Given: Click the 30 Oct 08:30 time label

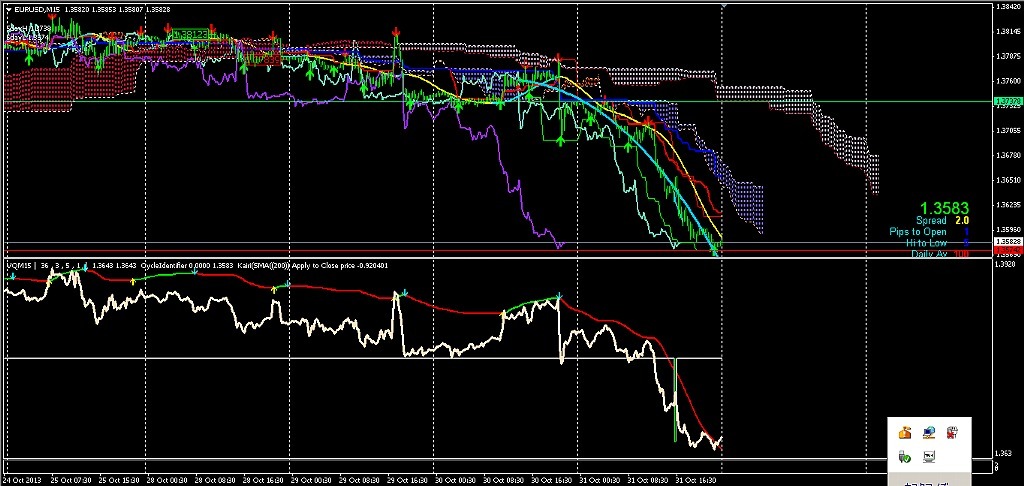Looking at the screenshot, I should tap(504, 480).
